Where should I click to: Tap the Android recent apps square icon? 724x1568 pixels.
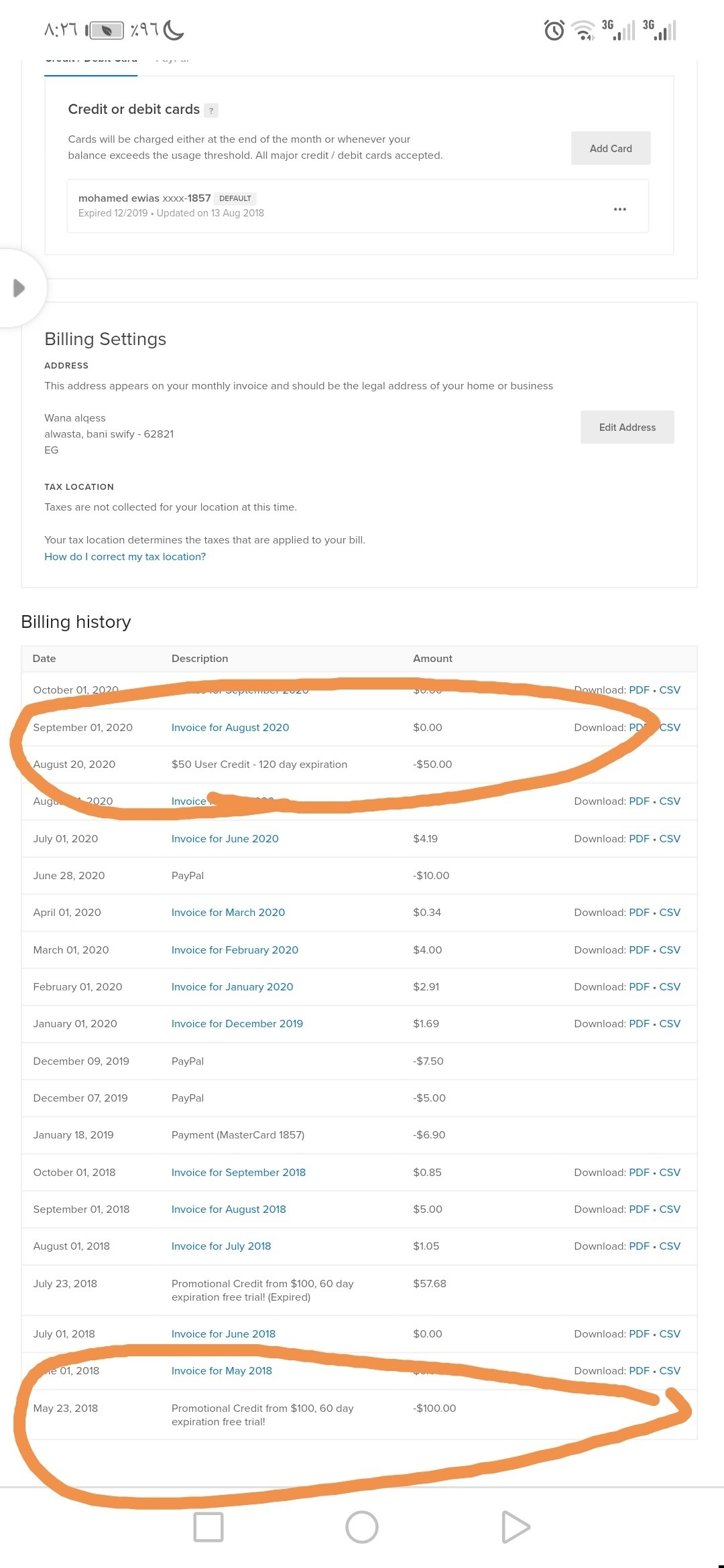pyautogui.click(x=208, y=1527)
